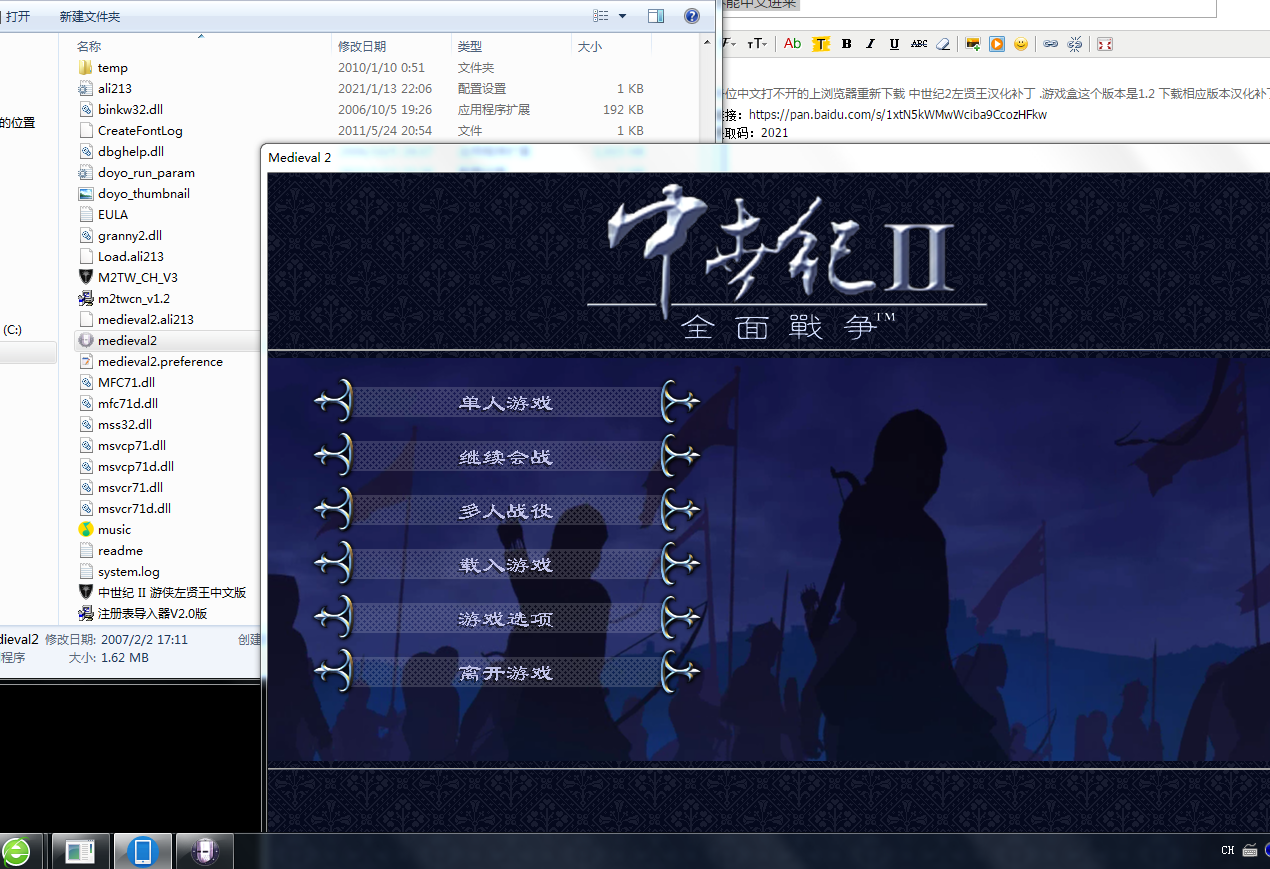Remove link with the broken chain icon

tap(1075, 44)
